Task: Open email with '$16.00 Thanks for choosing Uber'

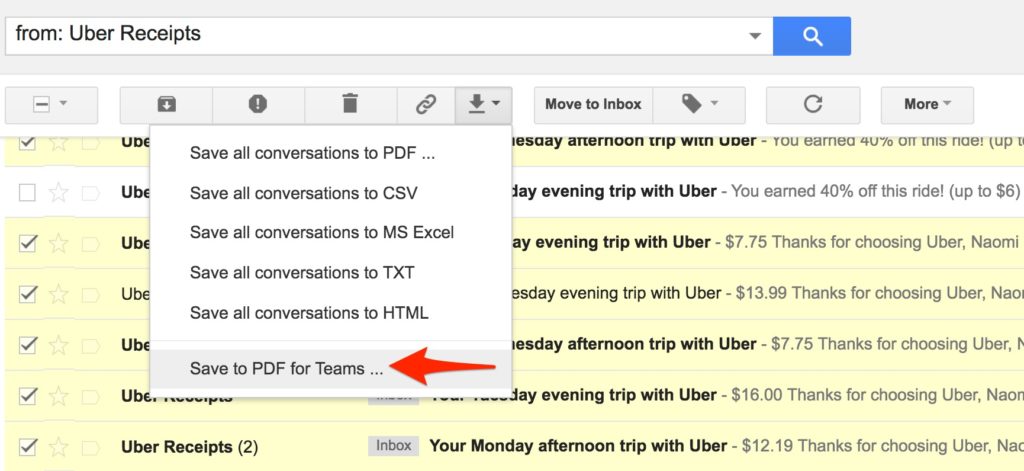Action: tap(877, 395)
